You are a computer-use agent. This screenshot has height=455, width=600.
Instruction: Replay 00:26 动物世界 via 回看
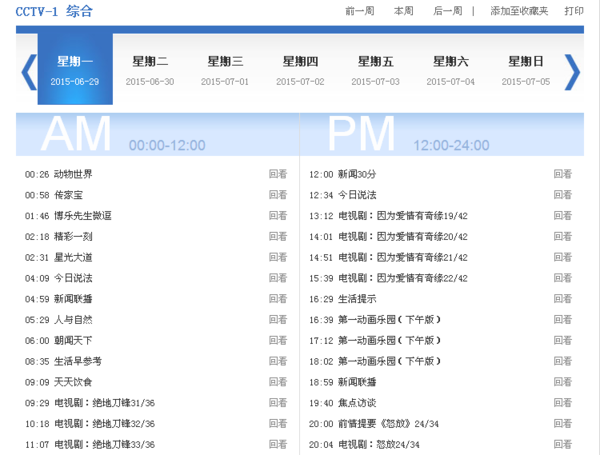(x=278, y=174)
